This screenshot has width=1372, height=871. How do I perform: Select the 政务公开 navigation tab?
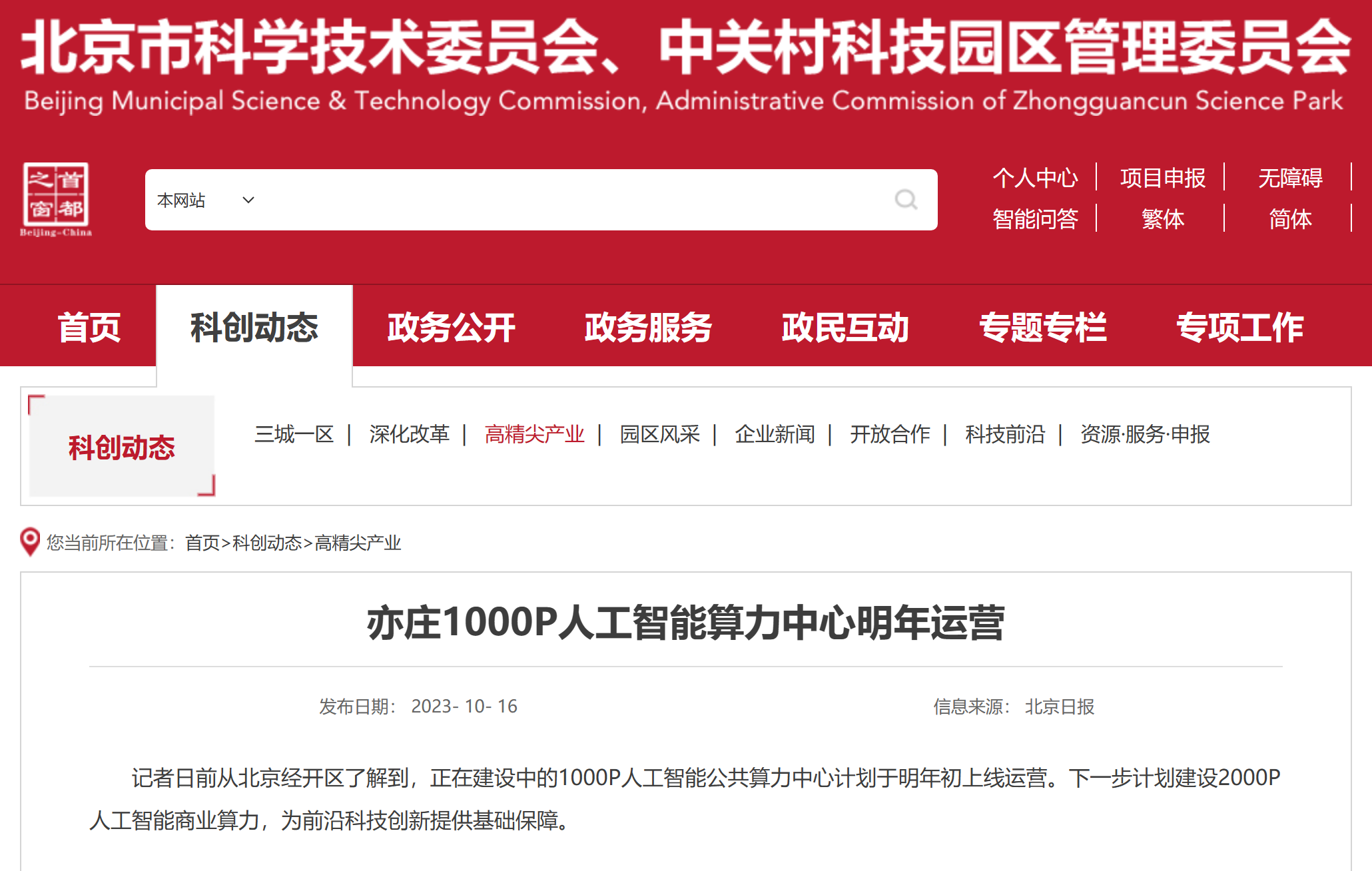(x=452, y=327)
